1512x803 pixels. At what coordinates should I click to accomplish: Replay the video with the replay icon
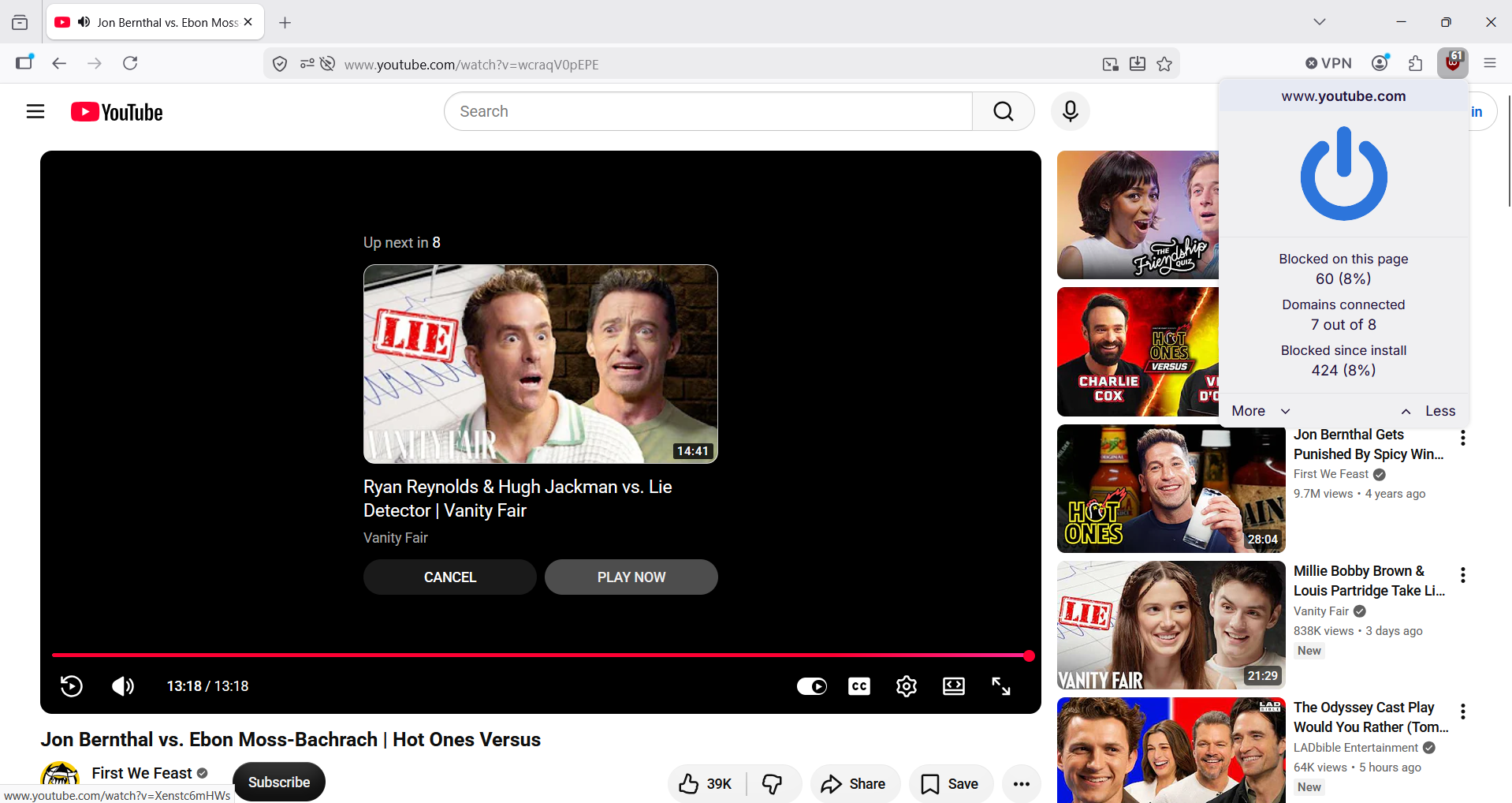click(x=72, y=686)
